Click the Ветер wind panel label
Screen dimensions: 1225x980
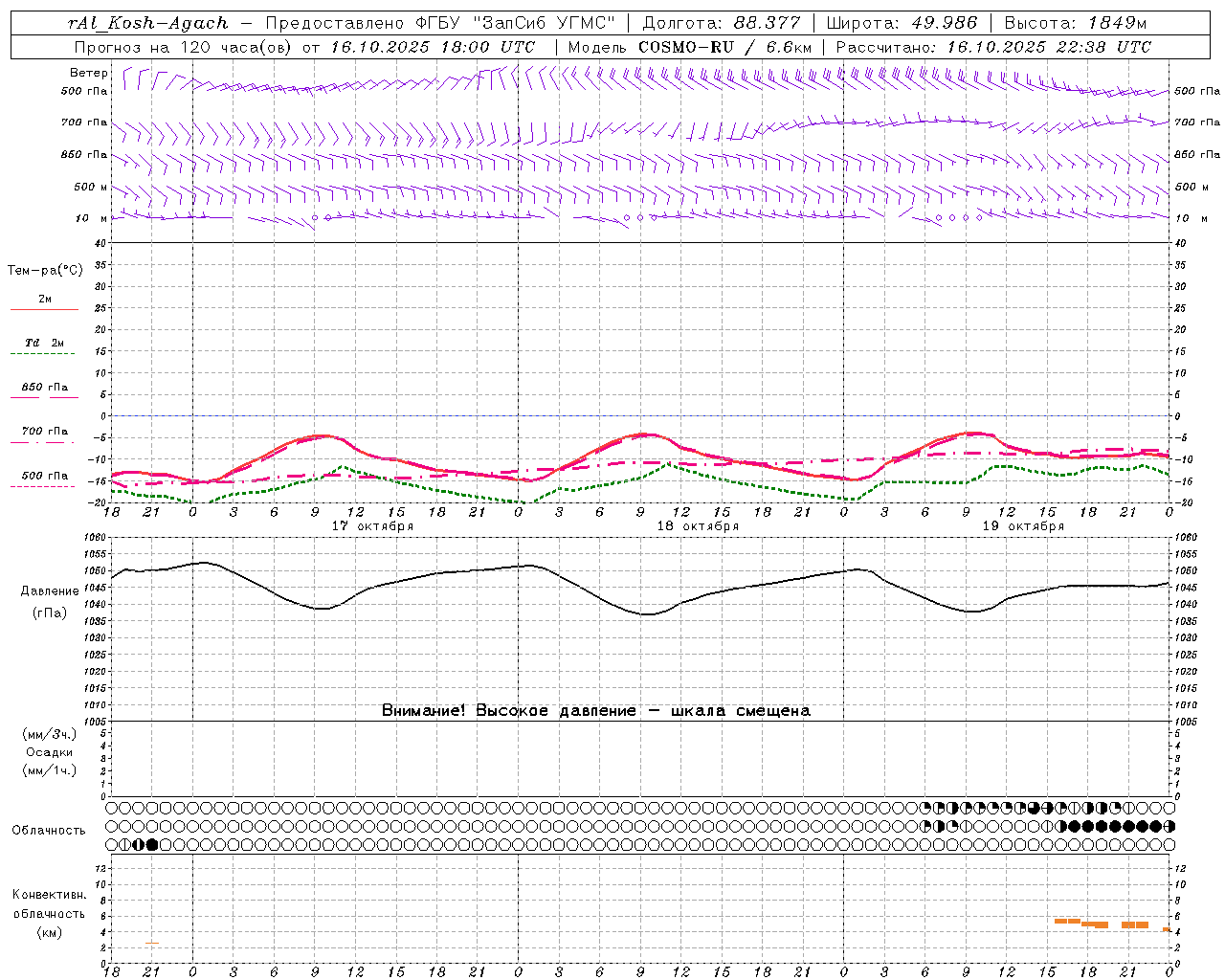point(88,73)
